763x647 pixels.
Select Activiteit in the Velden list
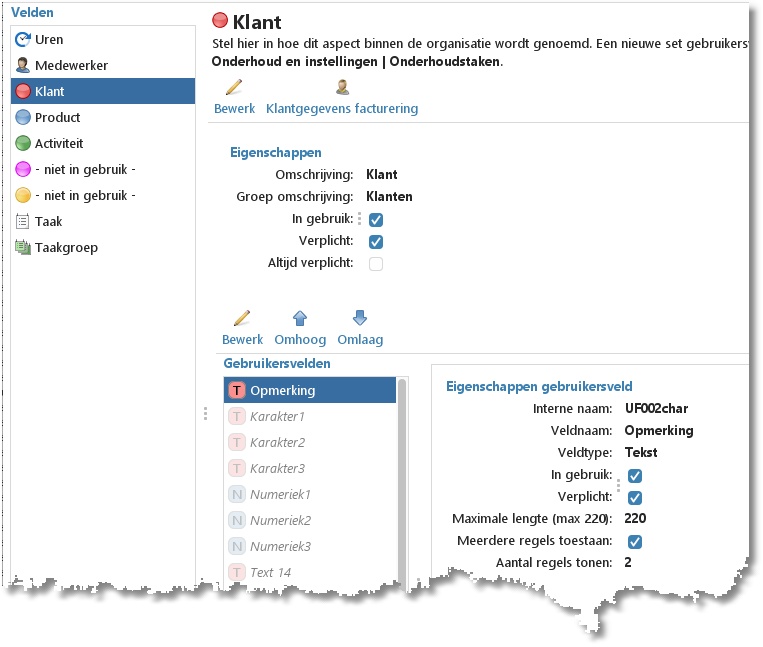click(103, 143)
